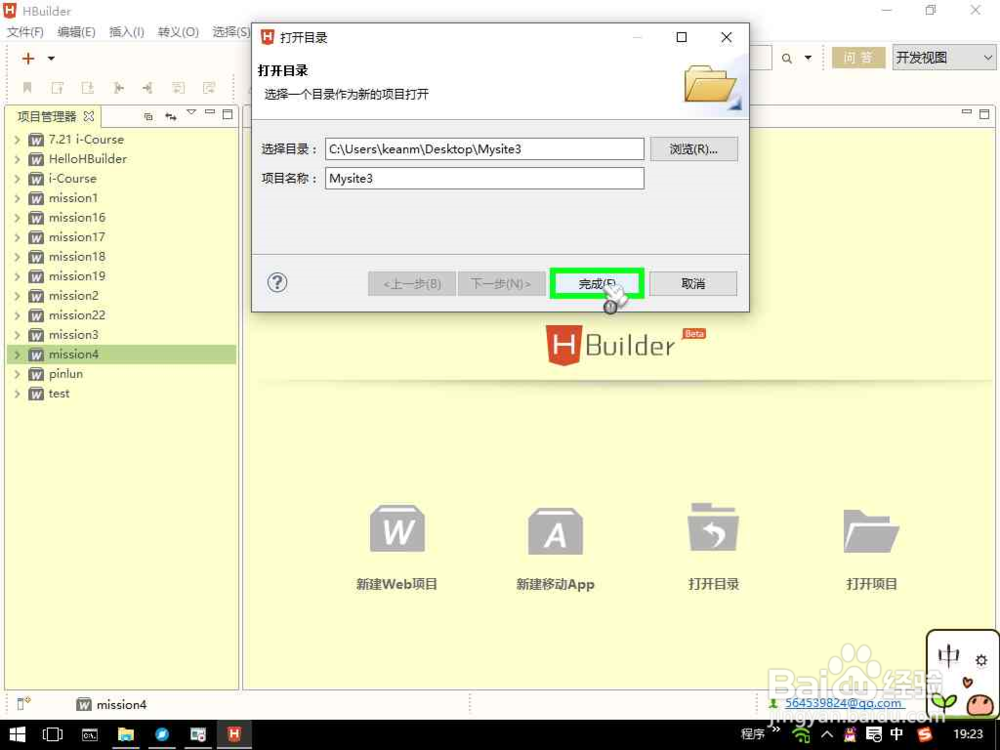The width and height of the screenshot is (1000, 750).
Task: Click the search magnifier icon in toolbar
Action: point(787,59)
